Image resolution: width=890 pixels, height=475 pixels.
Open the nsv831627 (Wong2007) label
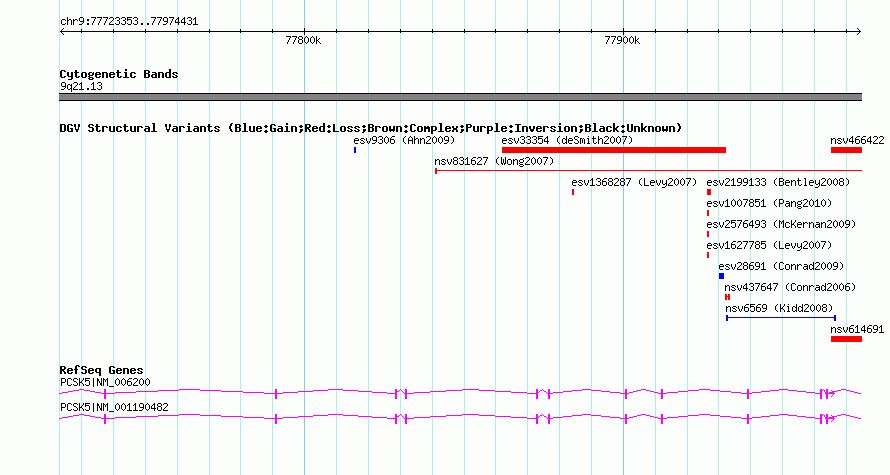point(494,161)
